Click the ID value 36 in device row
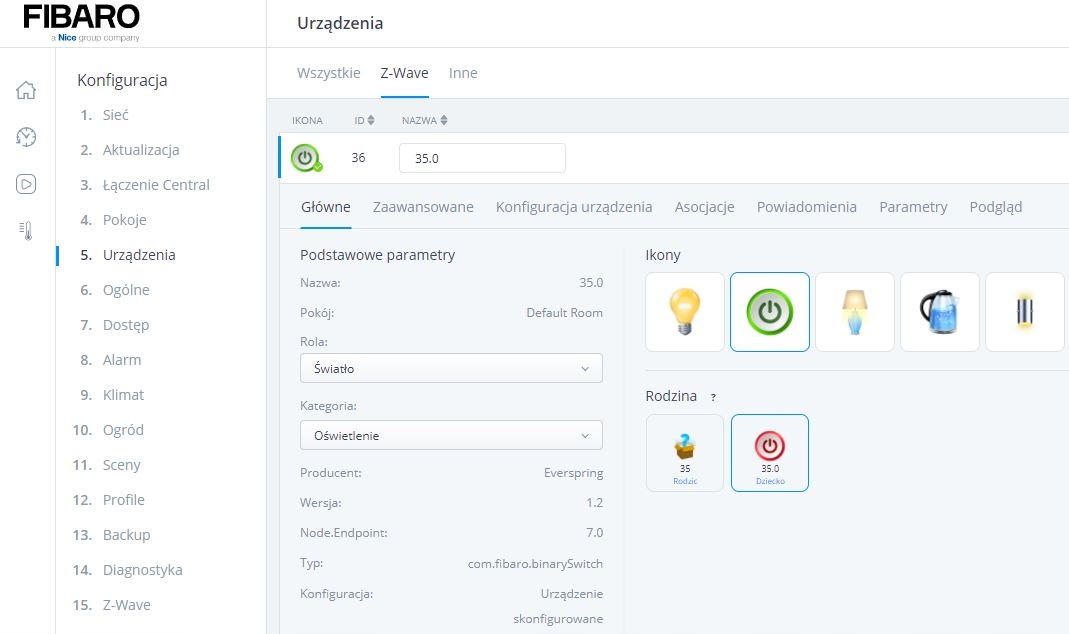This screenshot has width=1069, height=634. point(359,157)
